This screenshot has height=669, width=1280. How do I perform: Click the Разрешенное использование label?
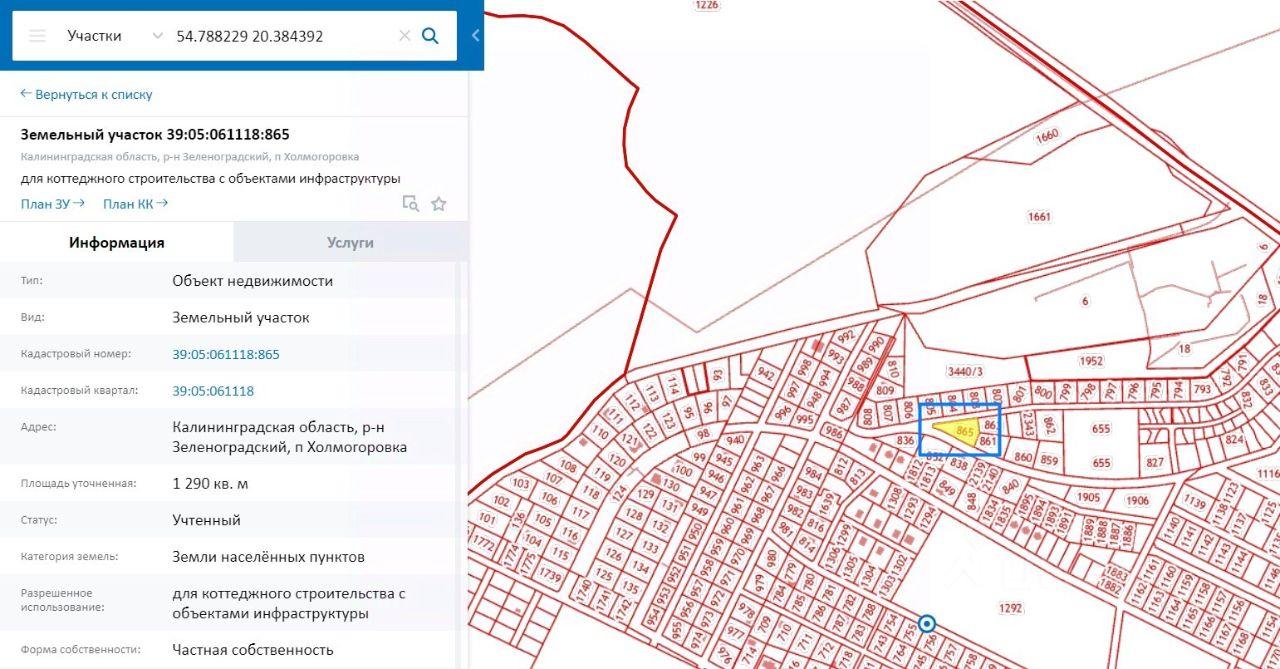(59, 600)
